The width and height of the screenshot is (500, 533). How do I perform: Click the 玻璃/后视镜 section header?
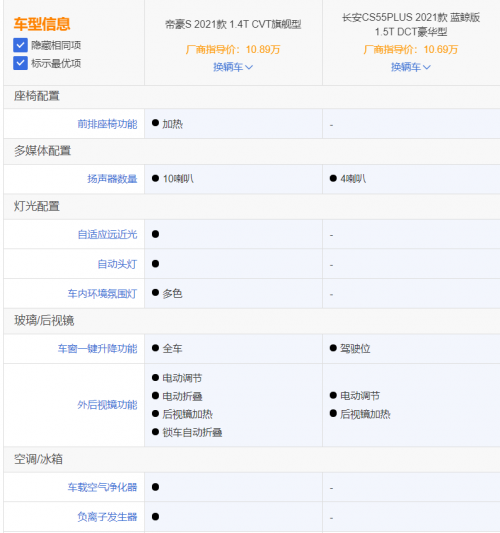44,320
